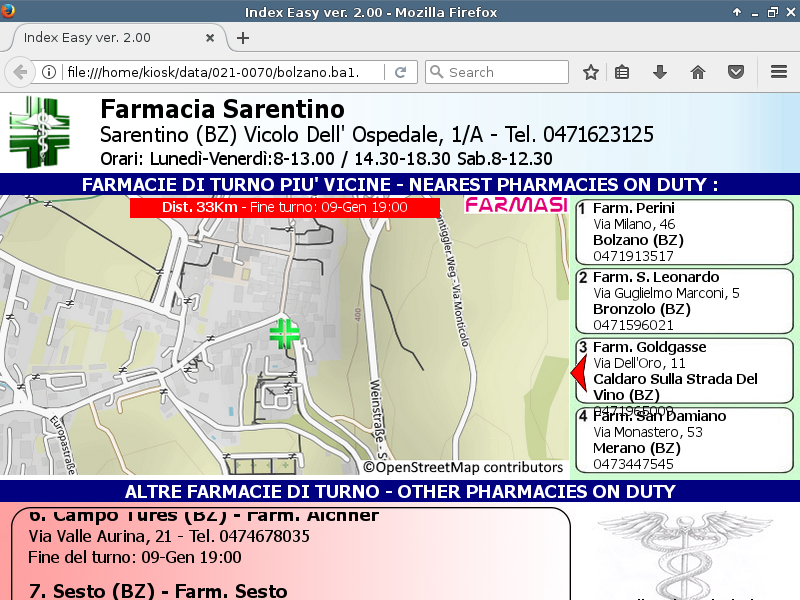Open a new tab with the plus button
The height and width of the screenshot is (600, 800).
coord(243,38)
